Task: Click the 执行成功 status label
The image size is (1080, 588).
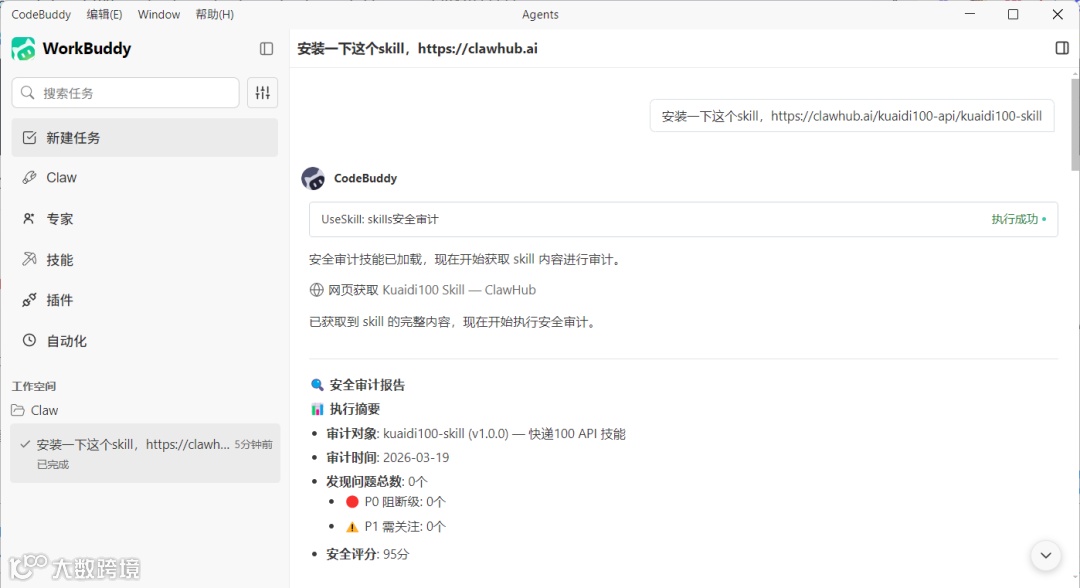Action: point(1014,220)
